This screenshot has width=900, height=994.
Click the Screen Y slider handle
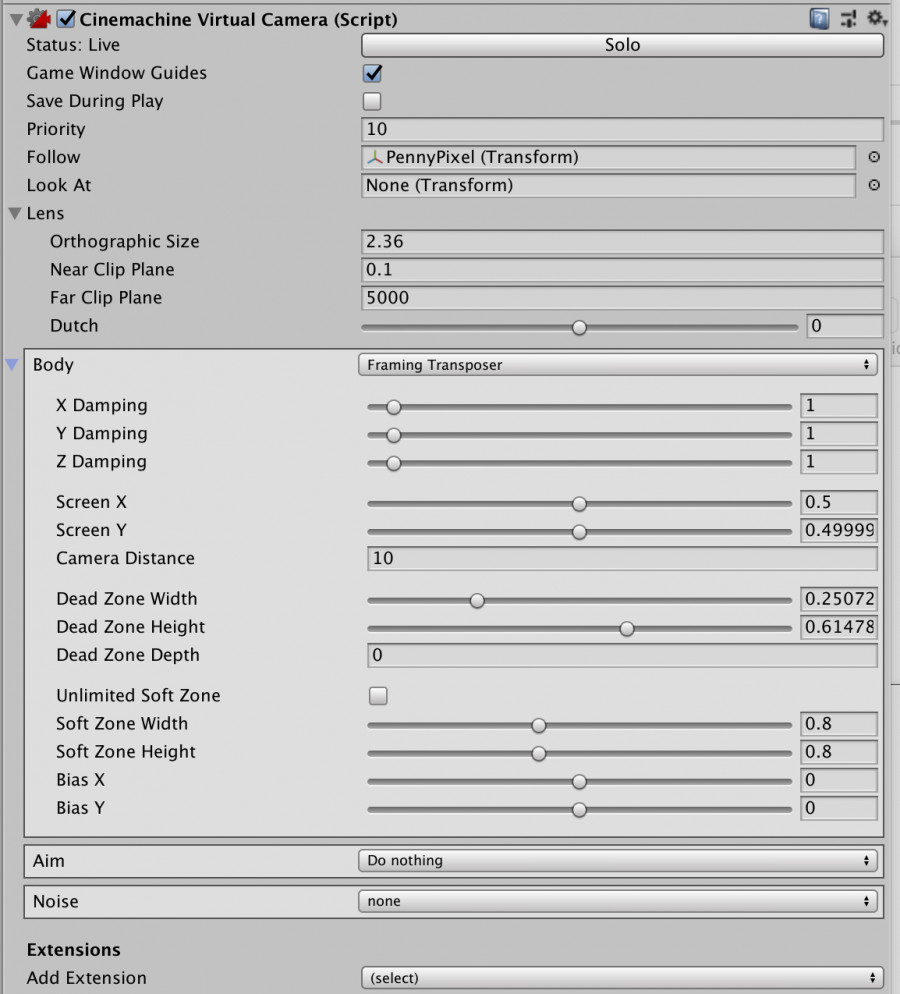coord(579,531)
